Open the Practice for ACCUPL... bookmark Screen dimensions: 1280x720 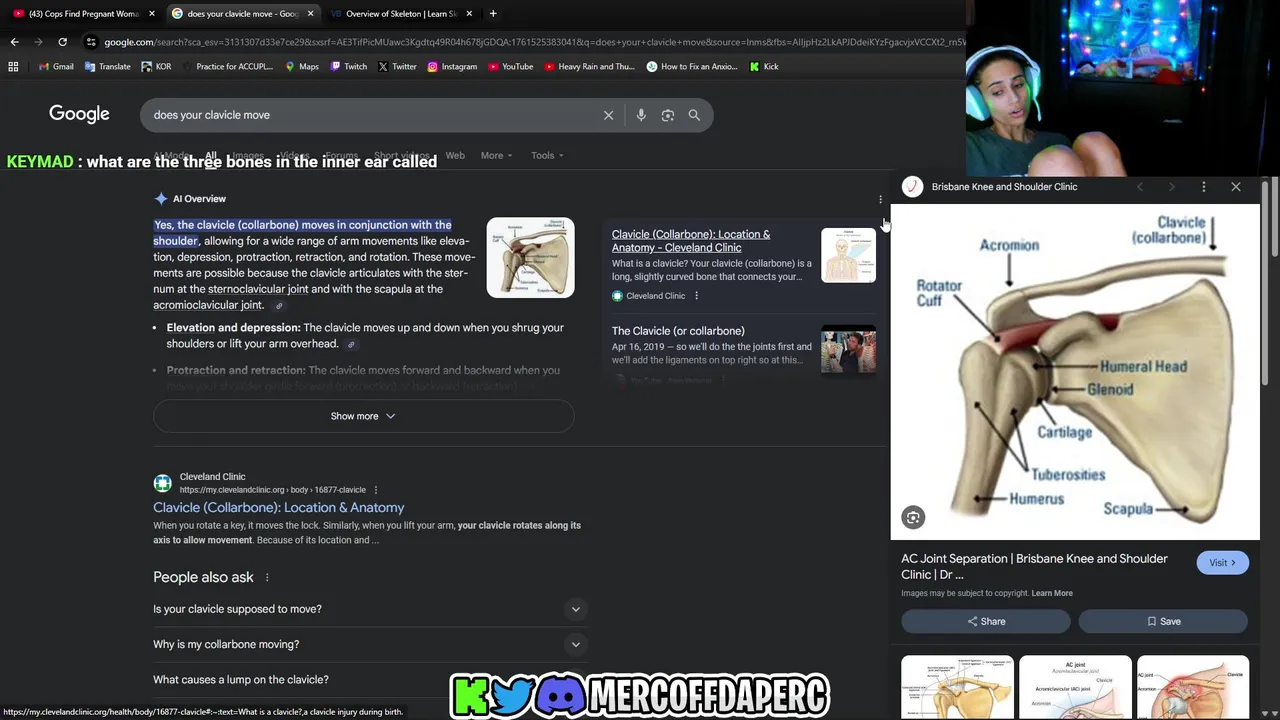click(x=228, y=67)
